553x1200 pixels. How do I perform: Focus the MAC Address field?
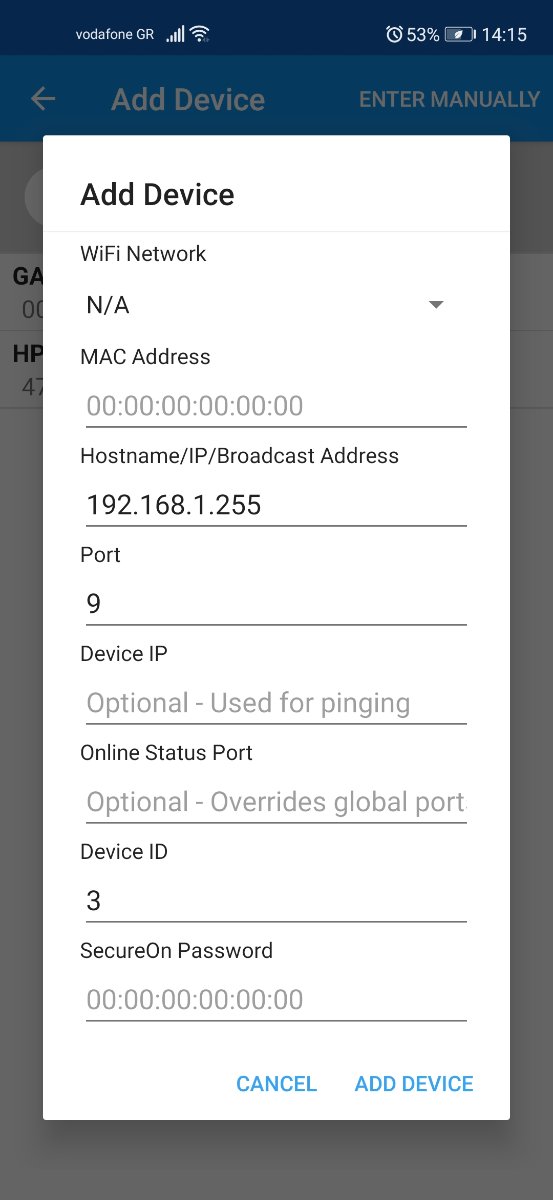click(x=276, y=405)
